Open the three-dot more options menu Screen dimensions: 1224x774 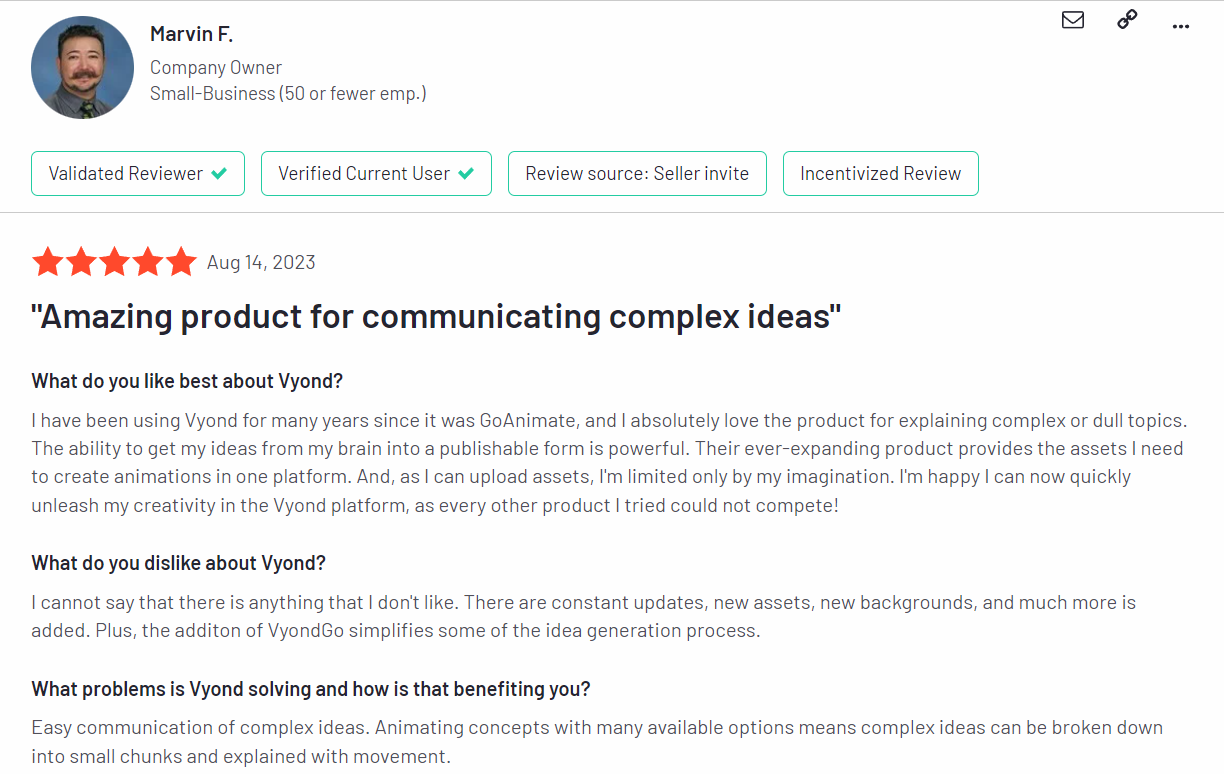pyautogui.click(x=1181, y=26)
